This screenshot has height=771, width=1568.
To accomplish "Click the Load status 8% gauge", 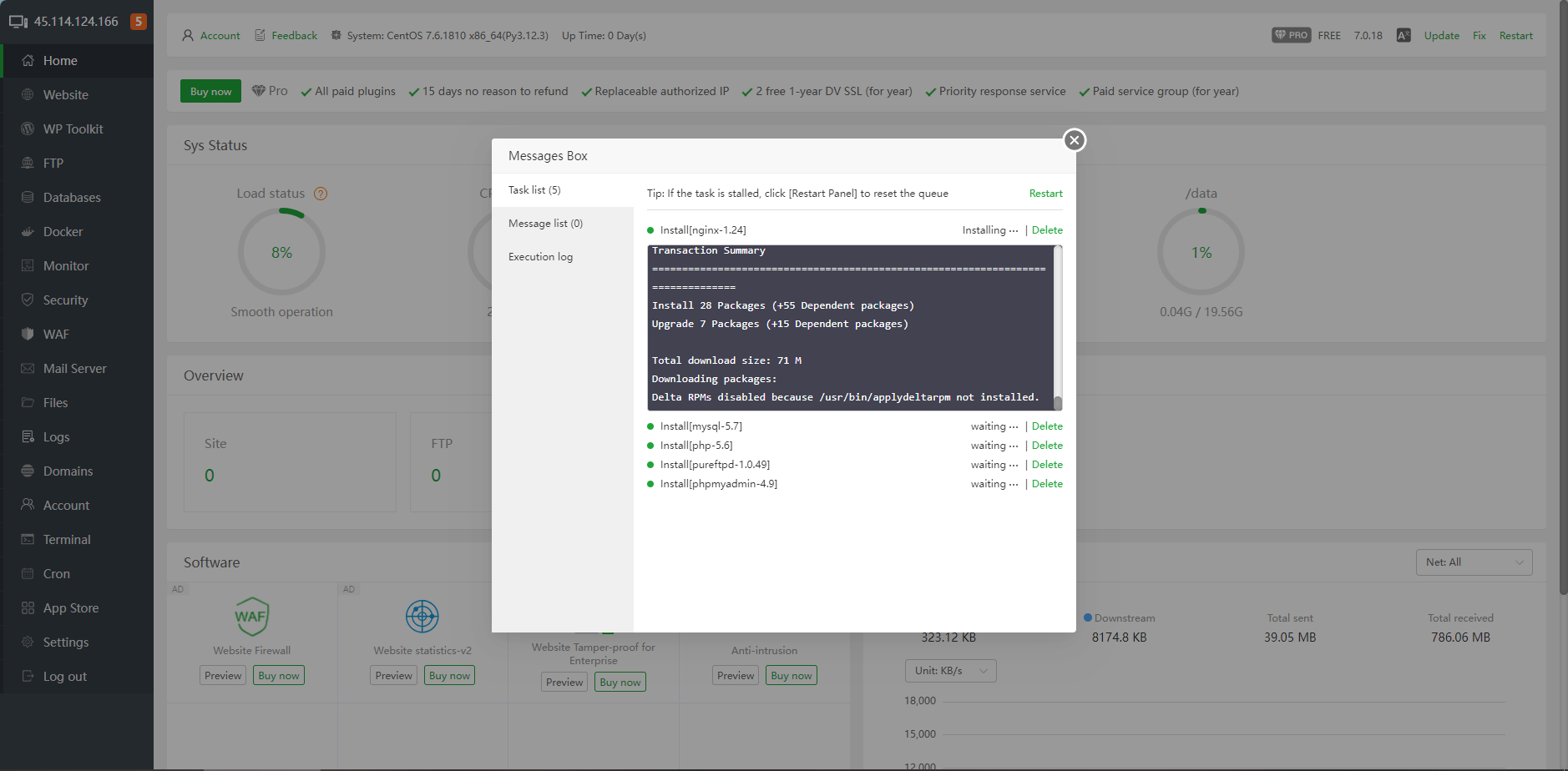I will click(281, 252).
